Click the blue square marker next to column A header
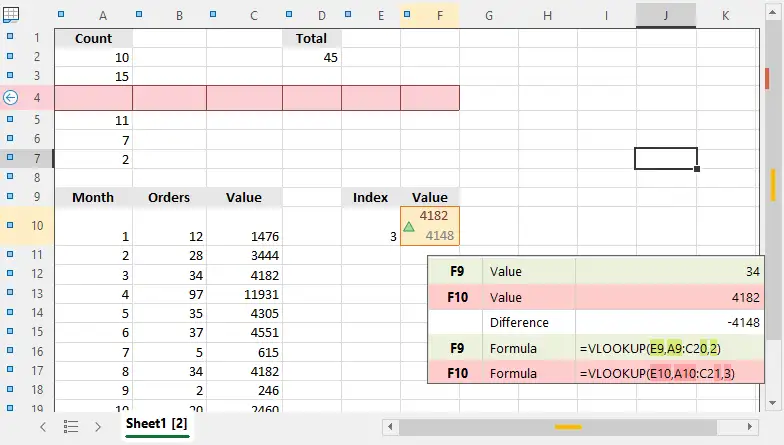 coord(61,14)
